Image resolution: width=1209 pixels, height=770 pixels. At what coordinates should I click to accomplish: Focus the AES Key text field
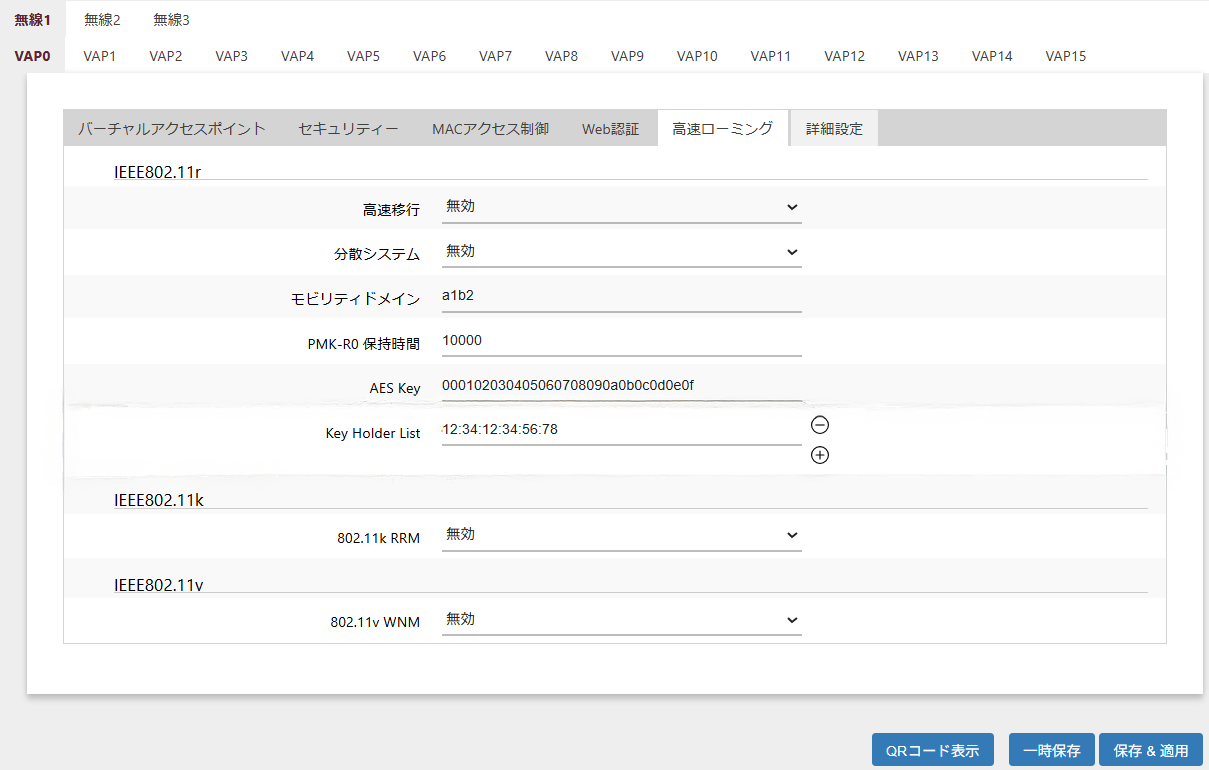621,387
